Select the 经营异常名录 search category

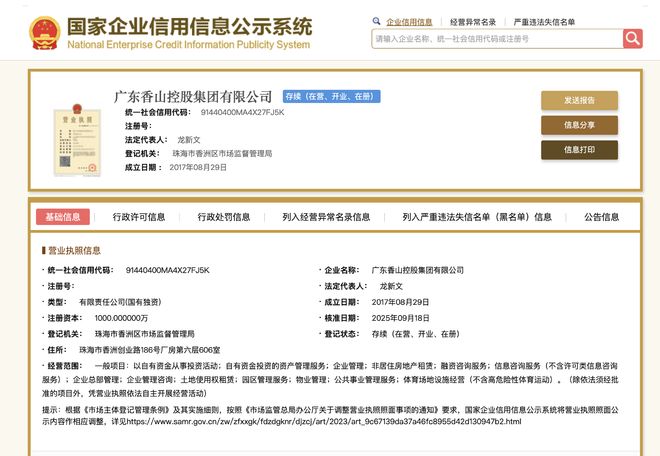coord(473,22)
